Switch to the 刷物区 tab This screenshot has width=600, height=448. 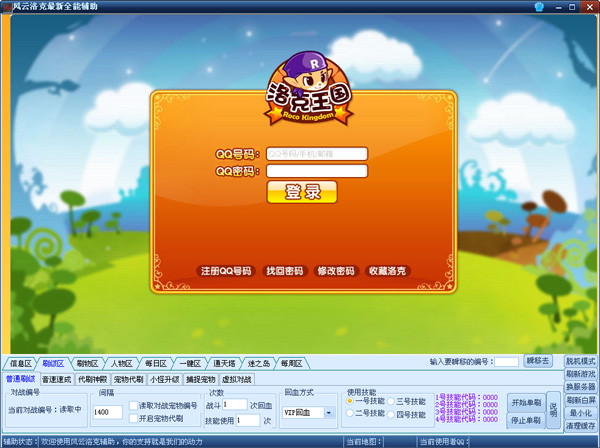87,363
